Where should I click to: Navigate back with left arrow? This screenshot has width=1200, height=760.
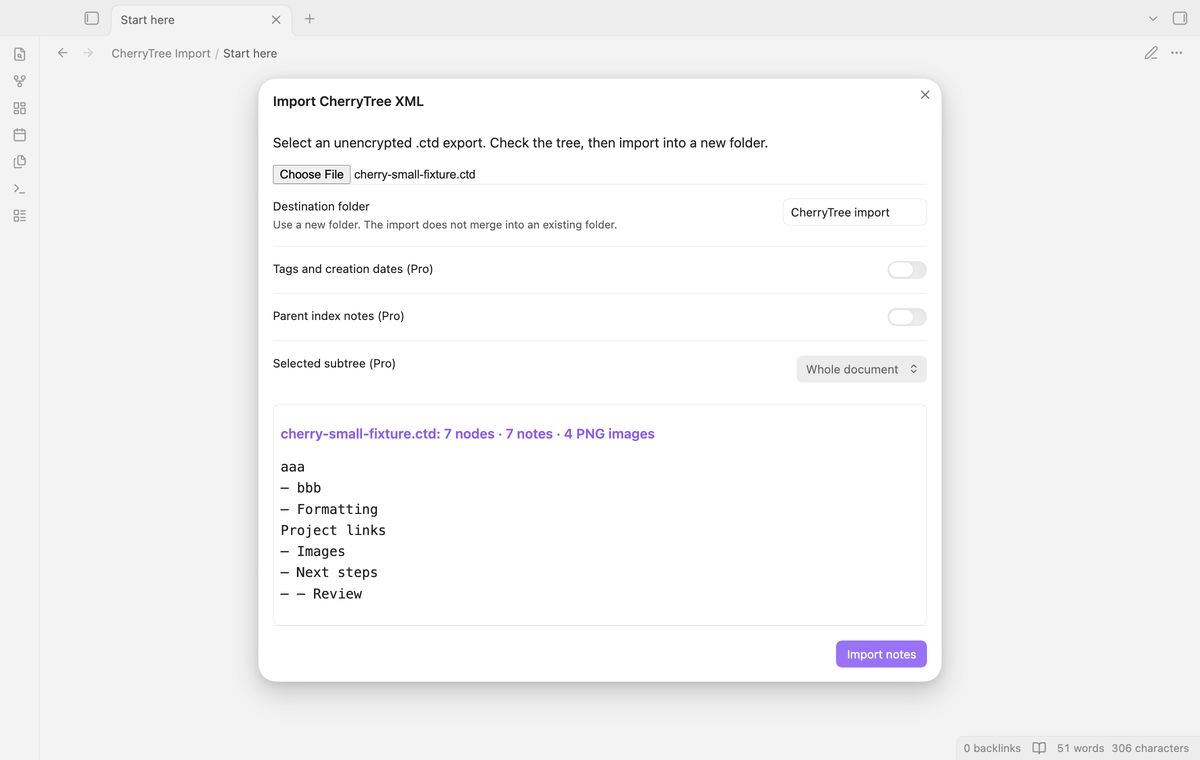point(62,53)
